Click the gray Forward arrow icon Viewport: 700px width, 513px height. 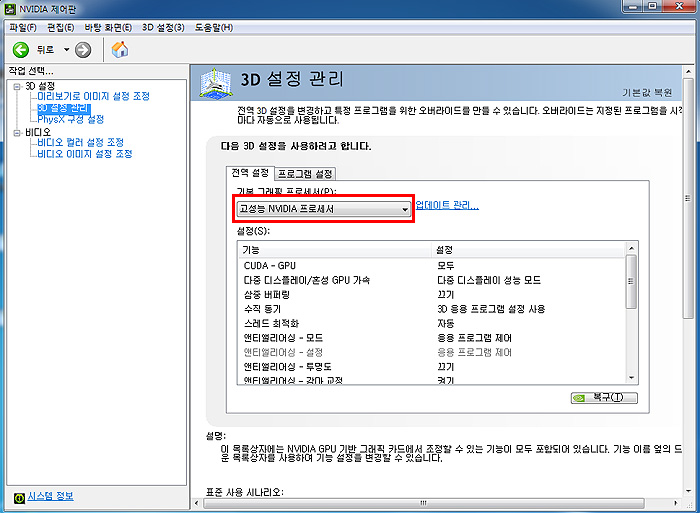tap(83, 50)
